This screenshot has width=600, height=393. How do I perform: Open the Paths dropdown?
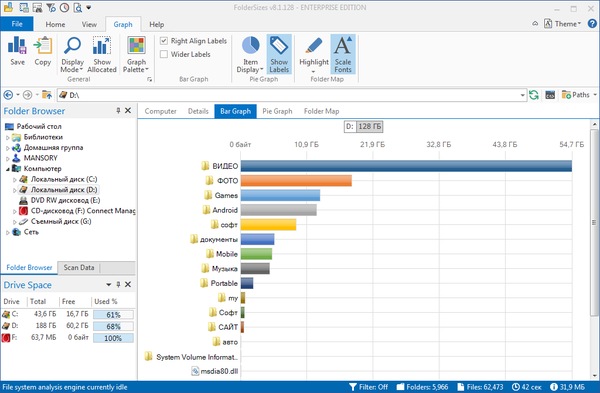(579, 95)
